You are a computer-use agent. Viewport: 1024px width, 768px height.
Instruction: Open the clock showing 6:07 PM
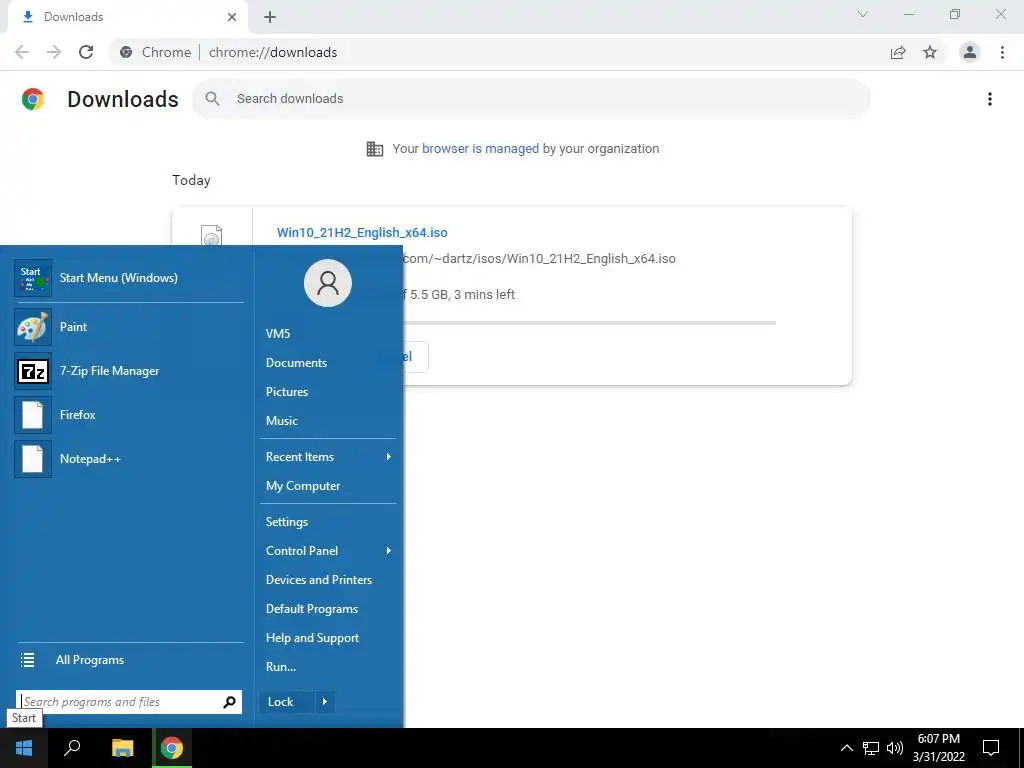click(938, 748)
